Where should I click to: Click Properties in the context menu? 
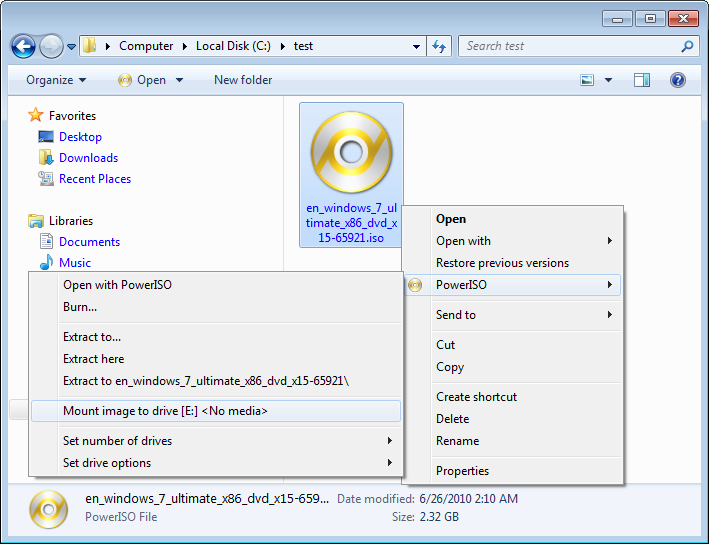(462, 471)
